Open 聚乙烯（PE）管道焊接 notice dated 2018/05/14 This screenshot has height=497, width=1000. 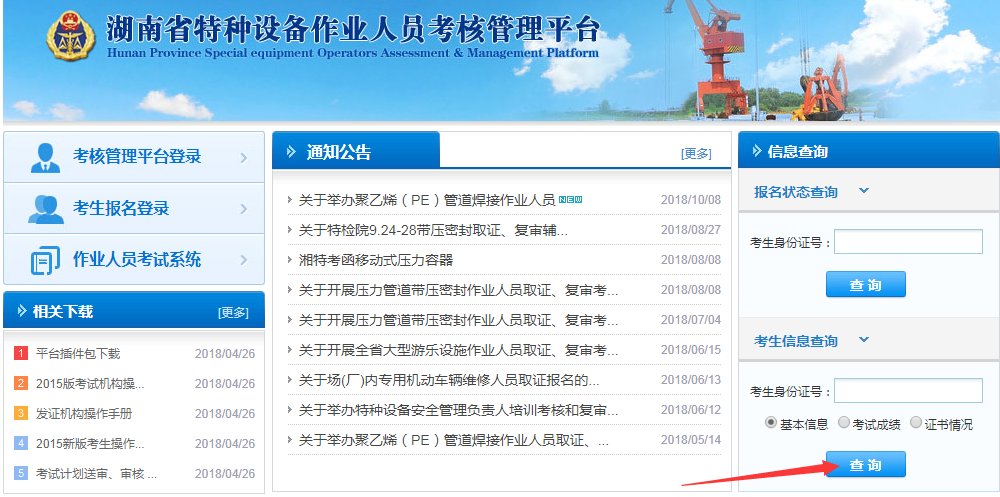453,440
